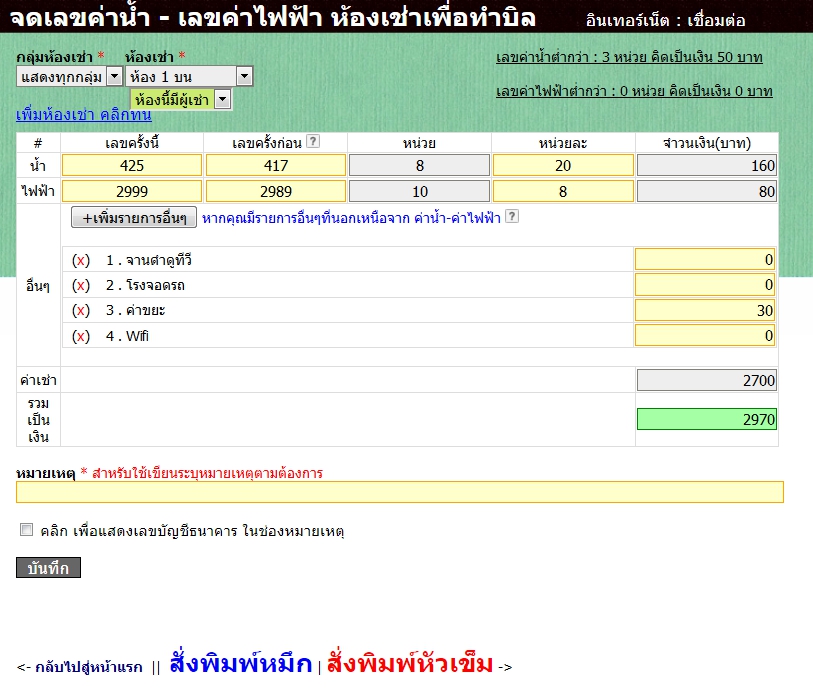Select electricity previous reading field 2989
The height and width of the screenshot is (694, 813).
[276, 191]
